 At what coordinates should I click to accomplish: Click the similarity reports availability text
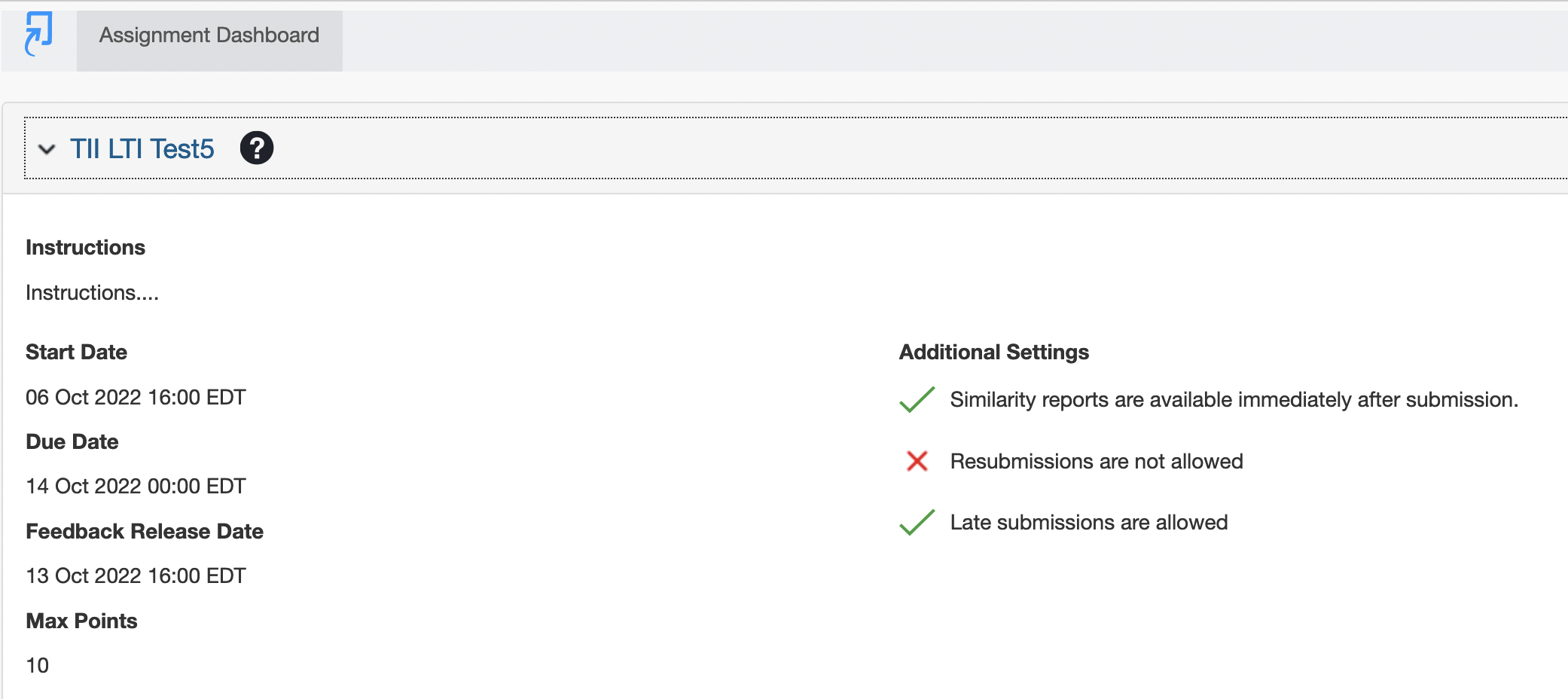point(1234,399)
